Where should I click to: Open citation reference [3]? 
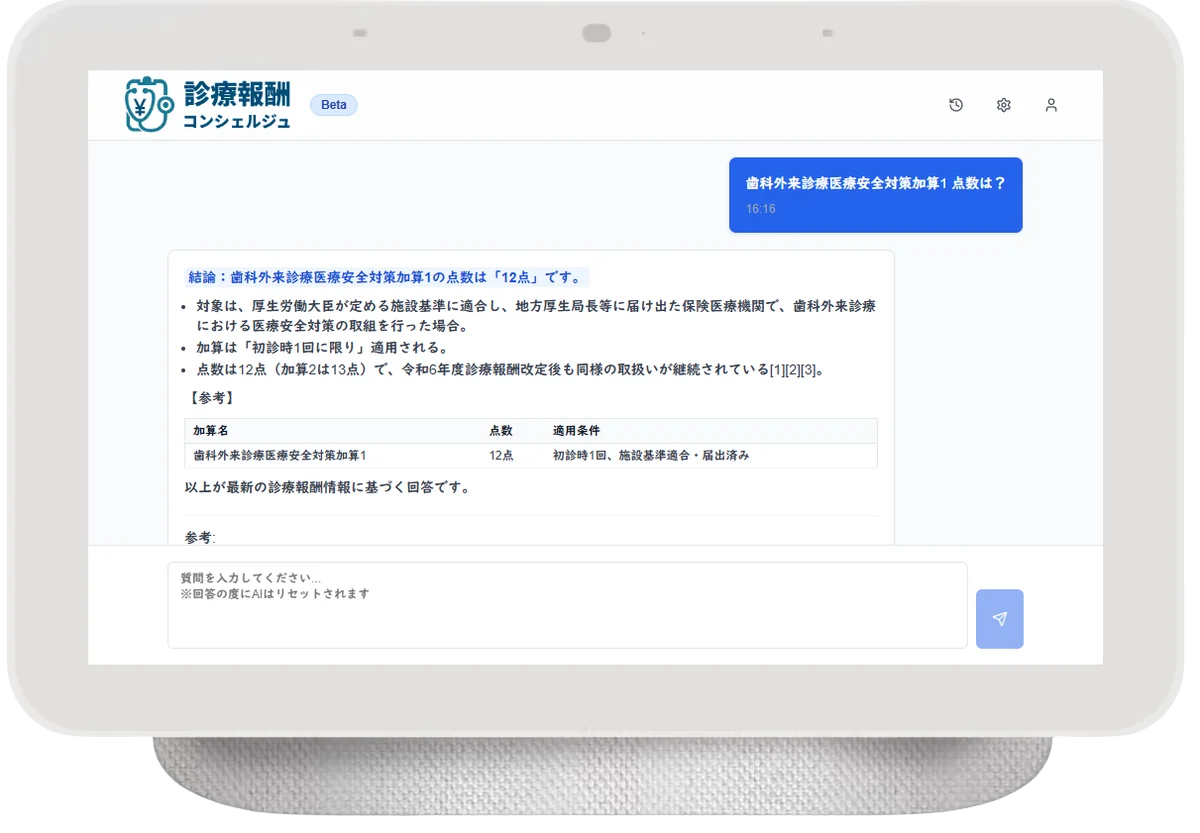click(x=809, y=370)
